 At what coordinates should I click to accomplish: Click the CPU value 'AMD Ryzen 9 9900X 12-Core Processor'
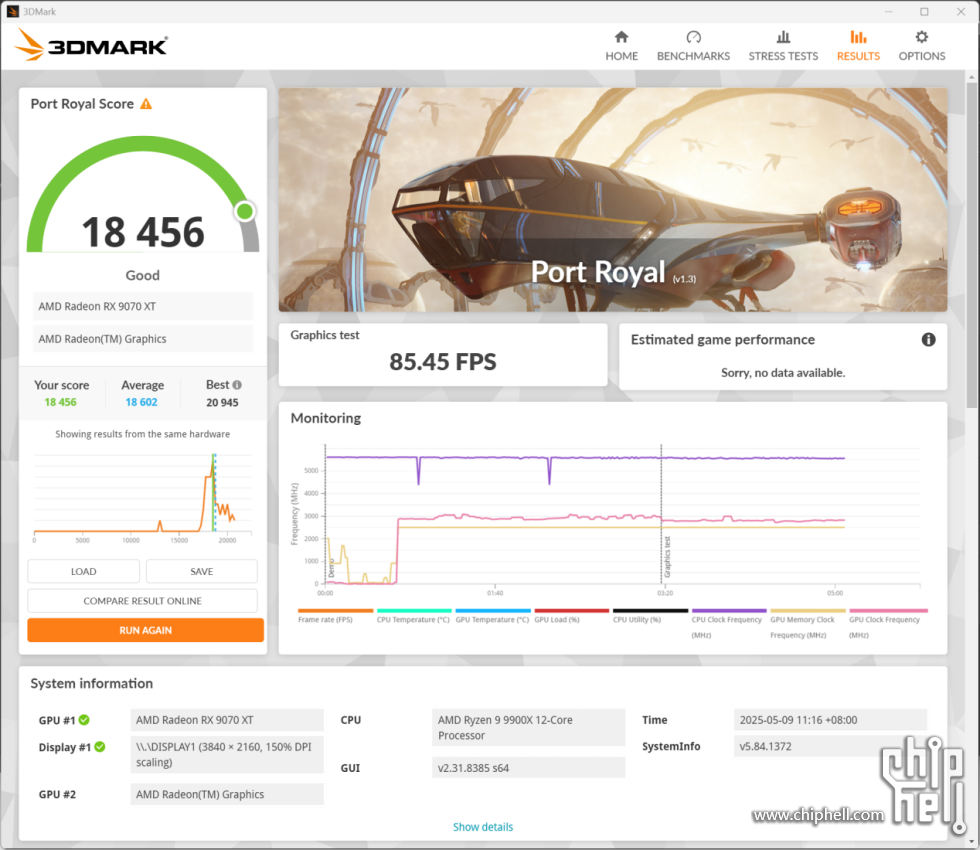[529, 728]
